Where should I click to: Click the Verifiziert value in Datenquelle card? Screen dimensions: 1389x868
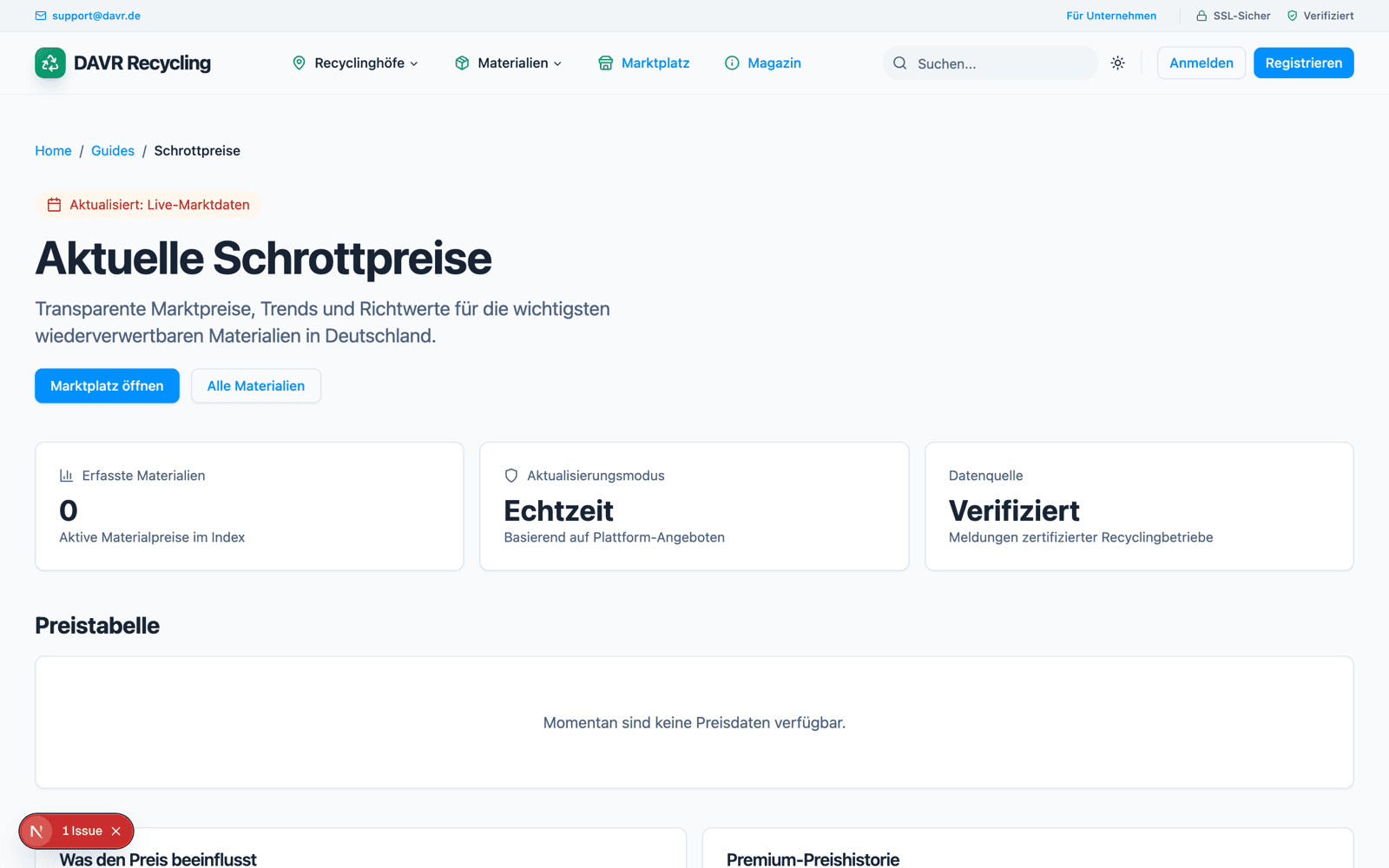[x=1014, y=510]
